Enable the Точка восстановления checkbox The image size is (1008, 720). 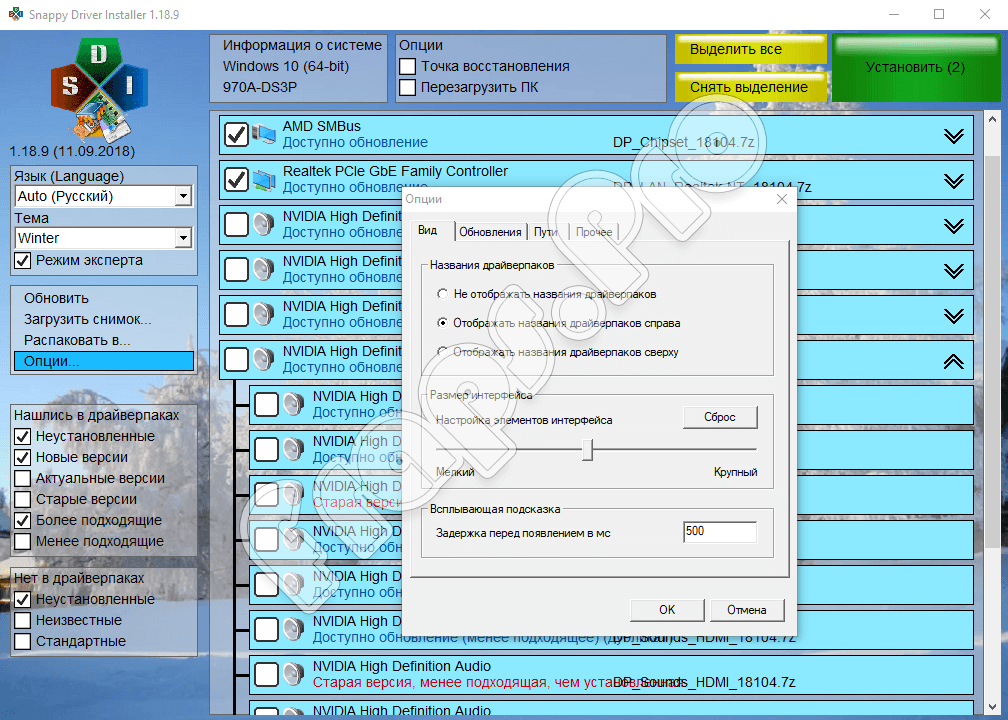point(408,66)
